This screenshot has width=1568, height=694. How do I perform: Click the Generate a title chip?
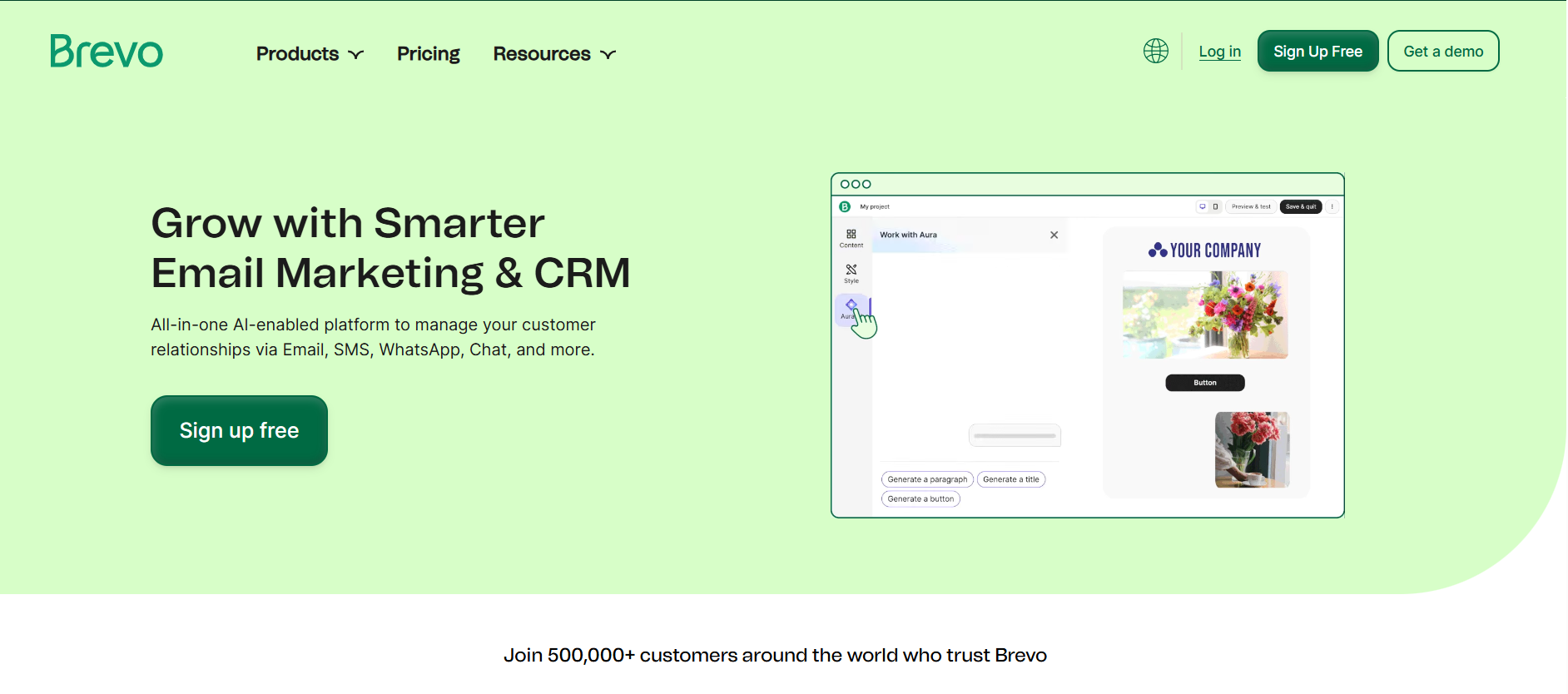[x=1011, y=479]
